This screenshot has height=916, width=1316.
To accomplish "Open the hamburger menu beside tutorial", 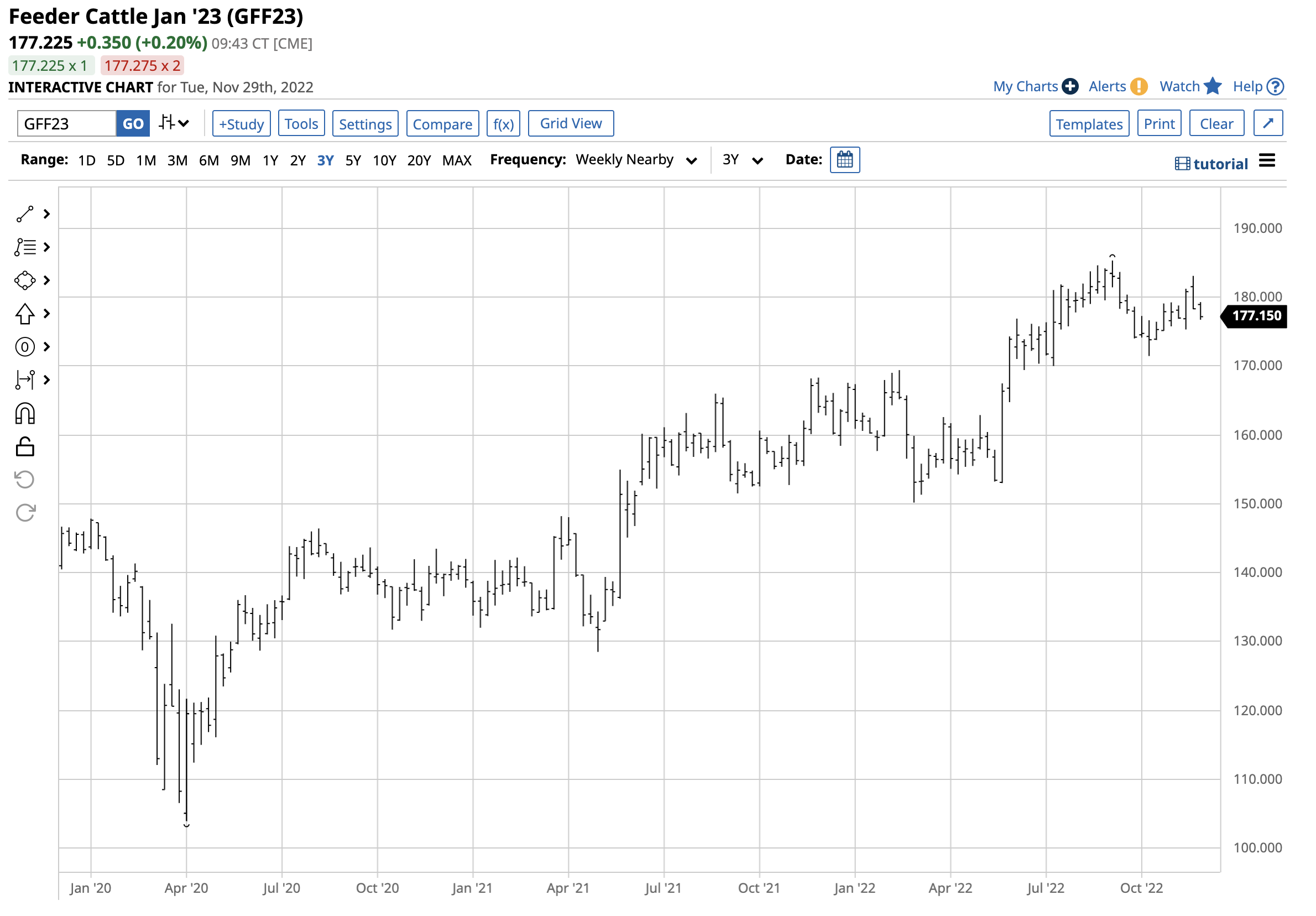I will click(1267, 161).
